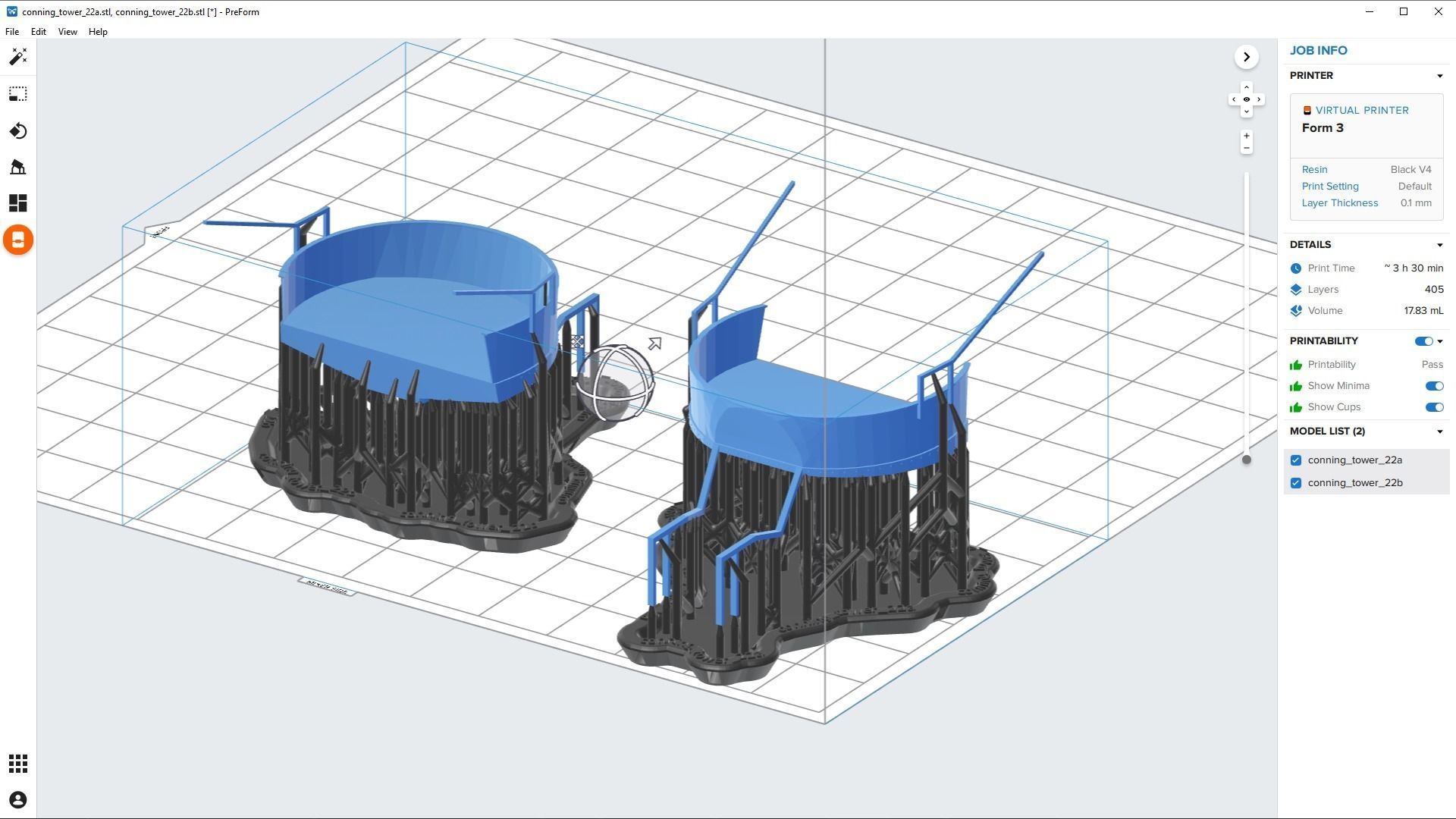
Task: Click the 405 layers value
Action: click(1433, 290)
